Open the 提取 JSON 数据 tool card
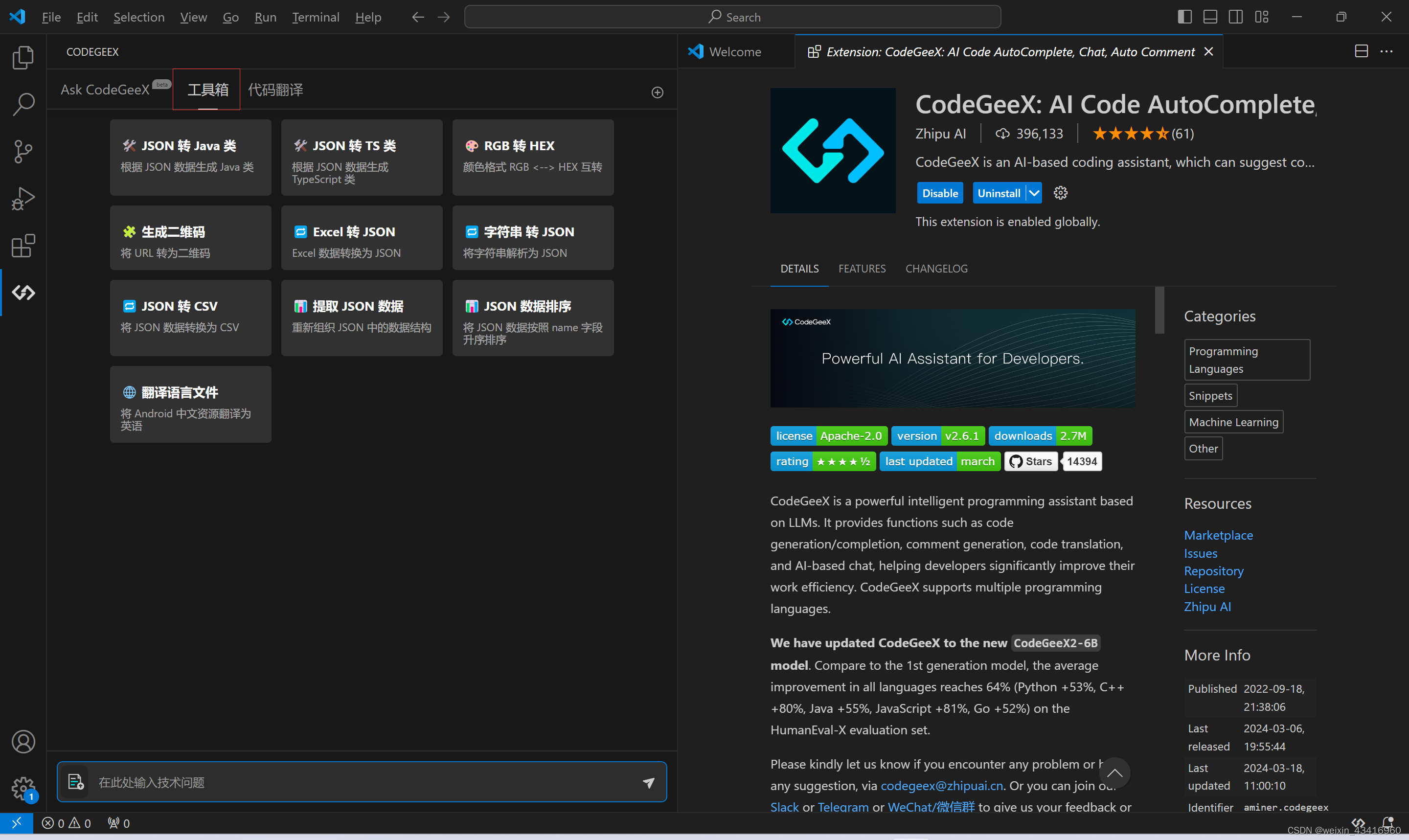 (x=362, y=318)
